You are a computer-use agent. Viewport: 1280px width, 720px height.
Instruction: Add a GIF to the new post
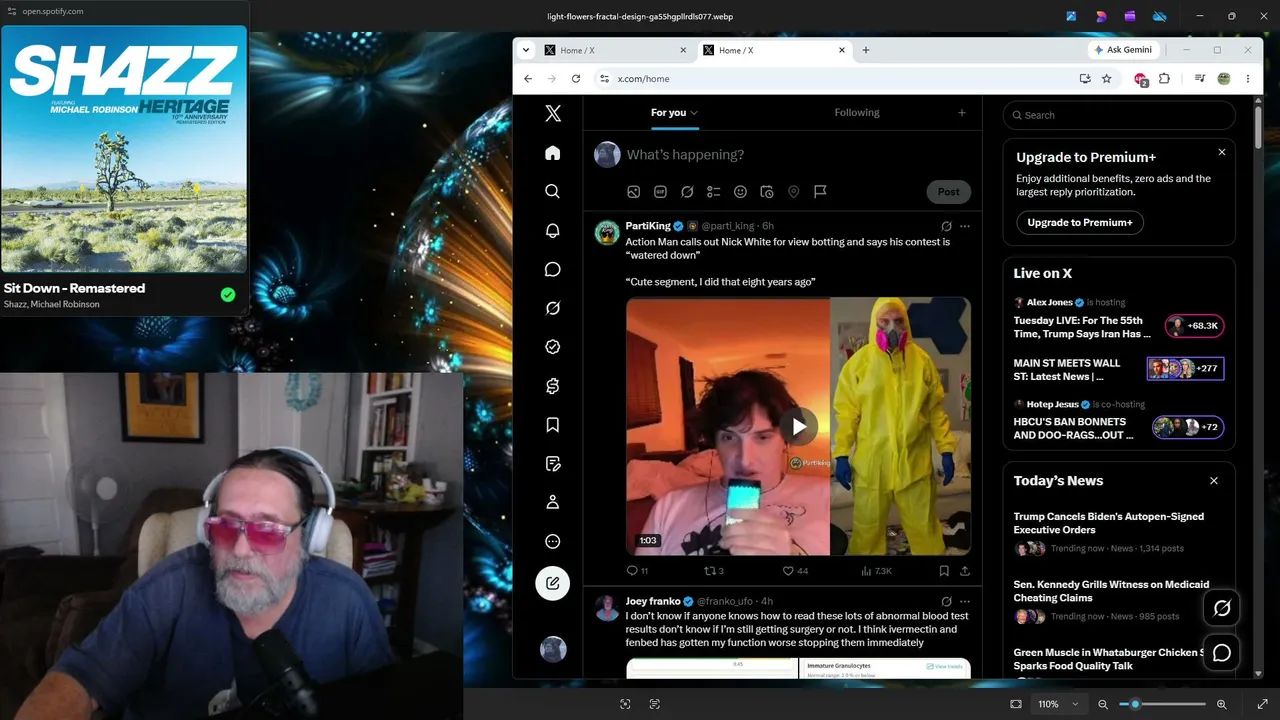click(660, 192)
